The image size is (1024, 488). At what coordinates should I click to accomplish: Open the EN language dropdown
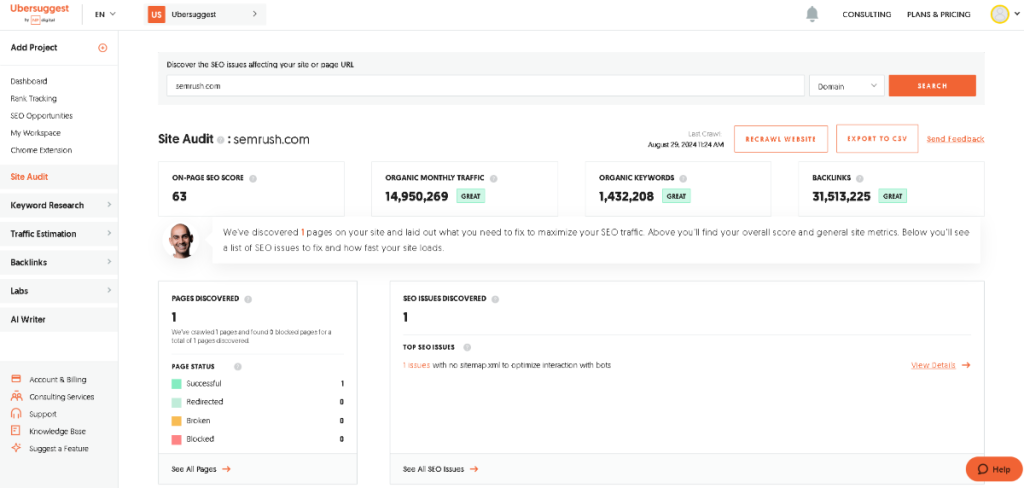(105, 14)
